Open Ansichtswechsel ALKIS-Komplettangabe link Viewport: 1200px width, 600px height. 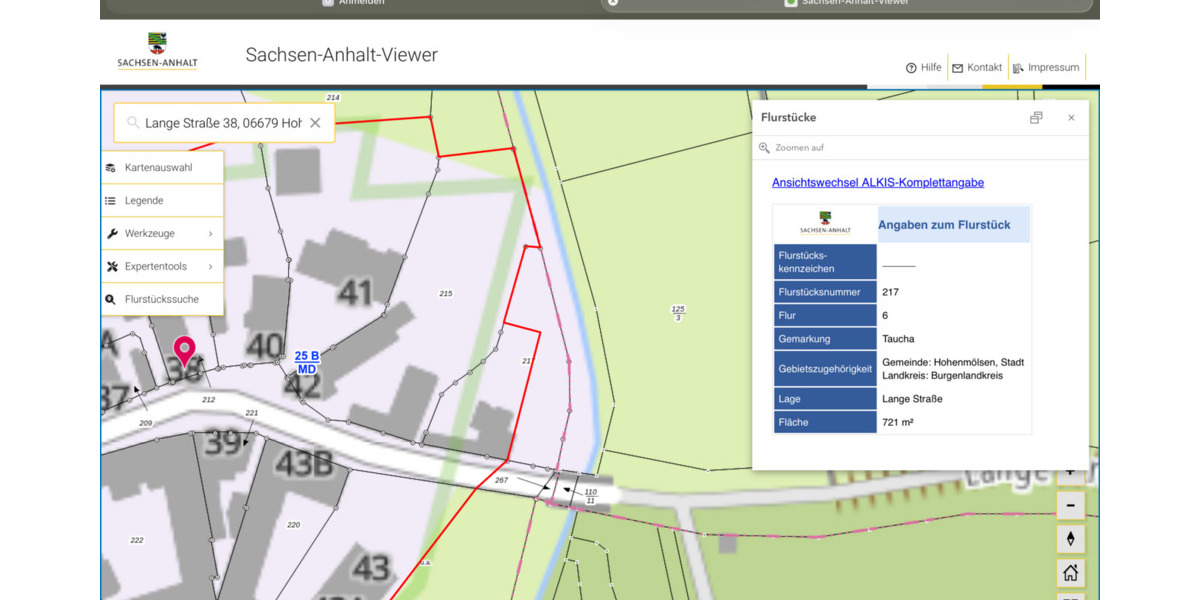[877, 183]
